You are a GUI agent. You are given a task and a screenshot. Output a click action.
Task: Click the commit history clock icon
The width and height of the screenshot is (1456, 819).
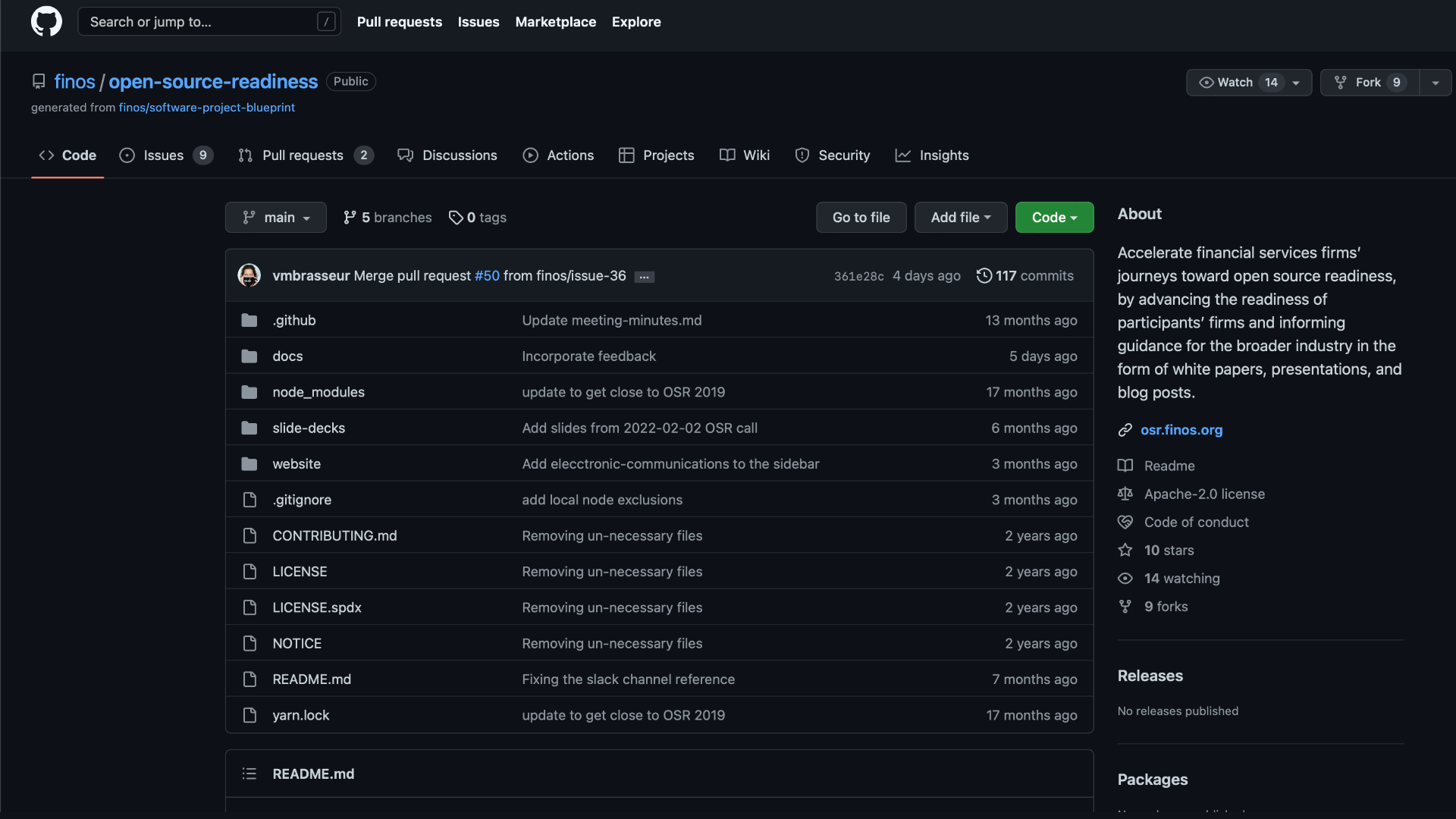point(984,275)
